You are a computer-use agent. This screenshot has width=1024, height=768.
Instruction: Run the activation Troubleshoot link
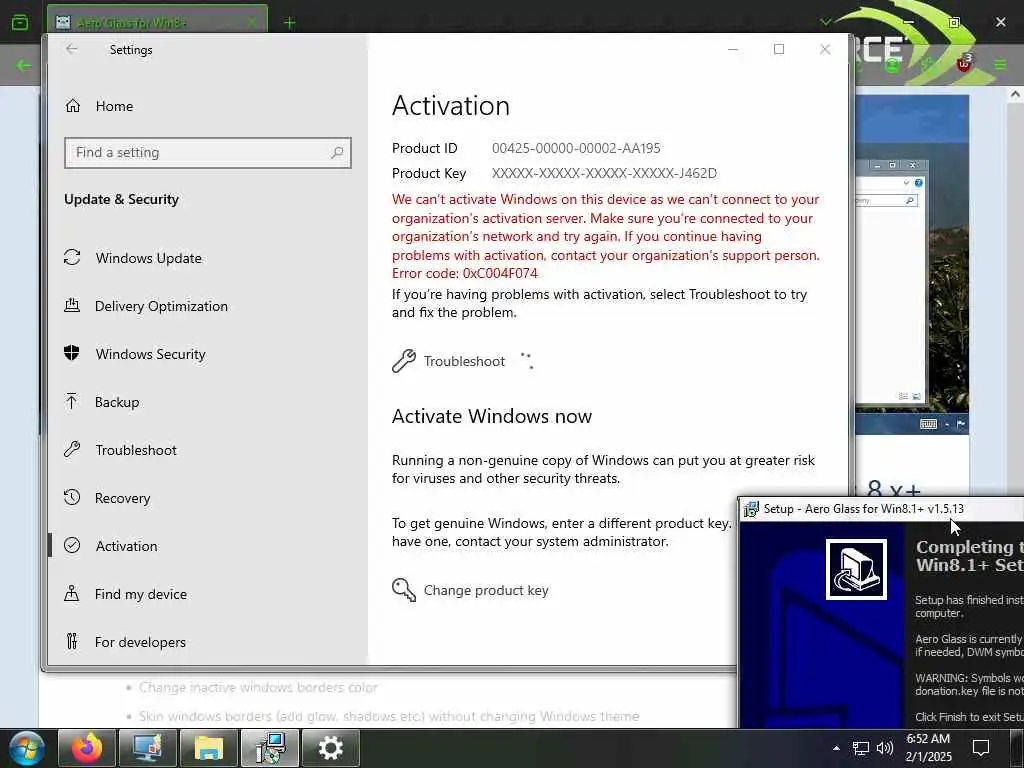tap(464, 361)
